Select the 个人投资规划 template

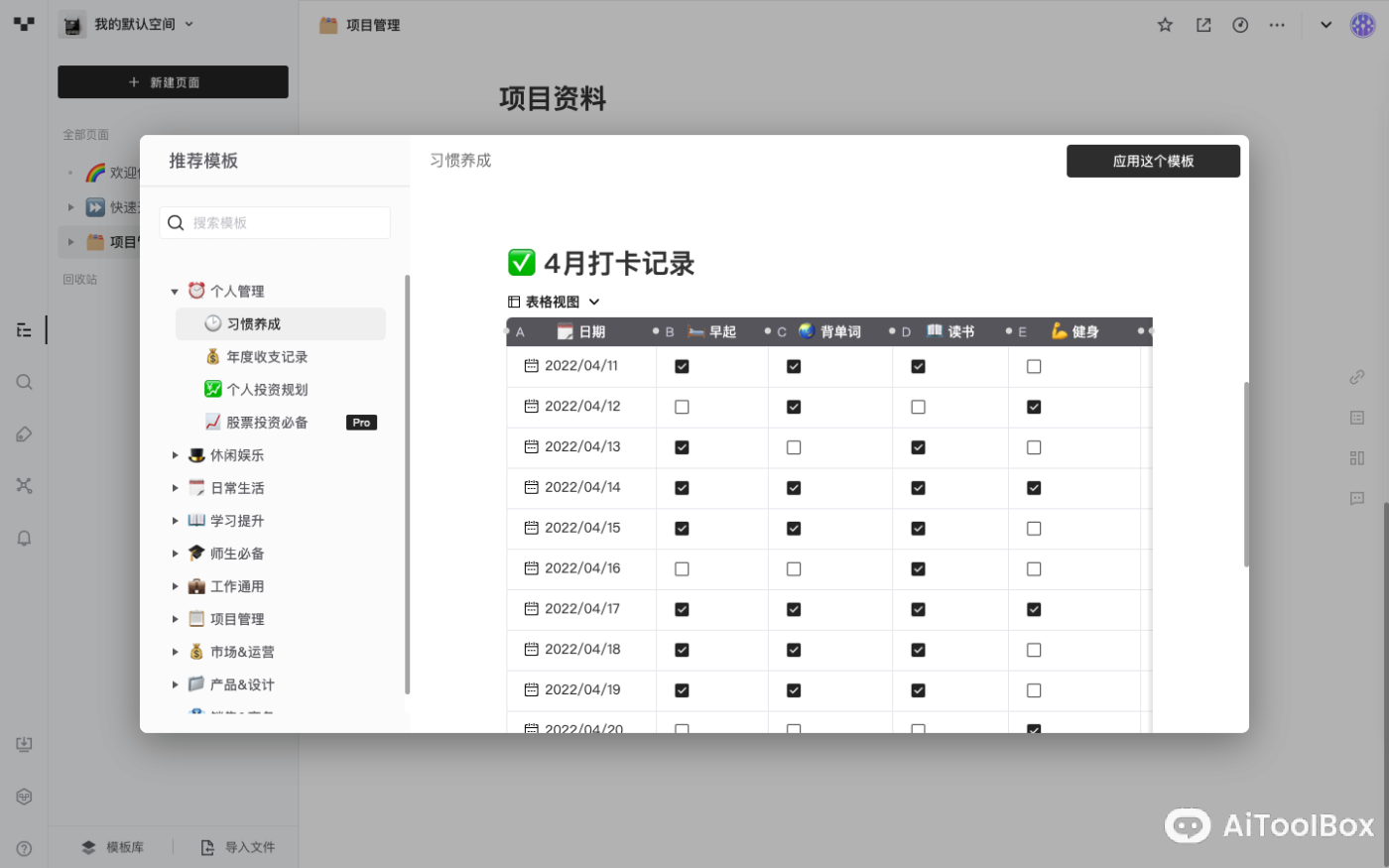point(266,390)
